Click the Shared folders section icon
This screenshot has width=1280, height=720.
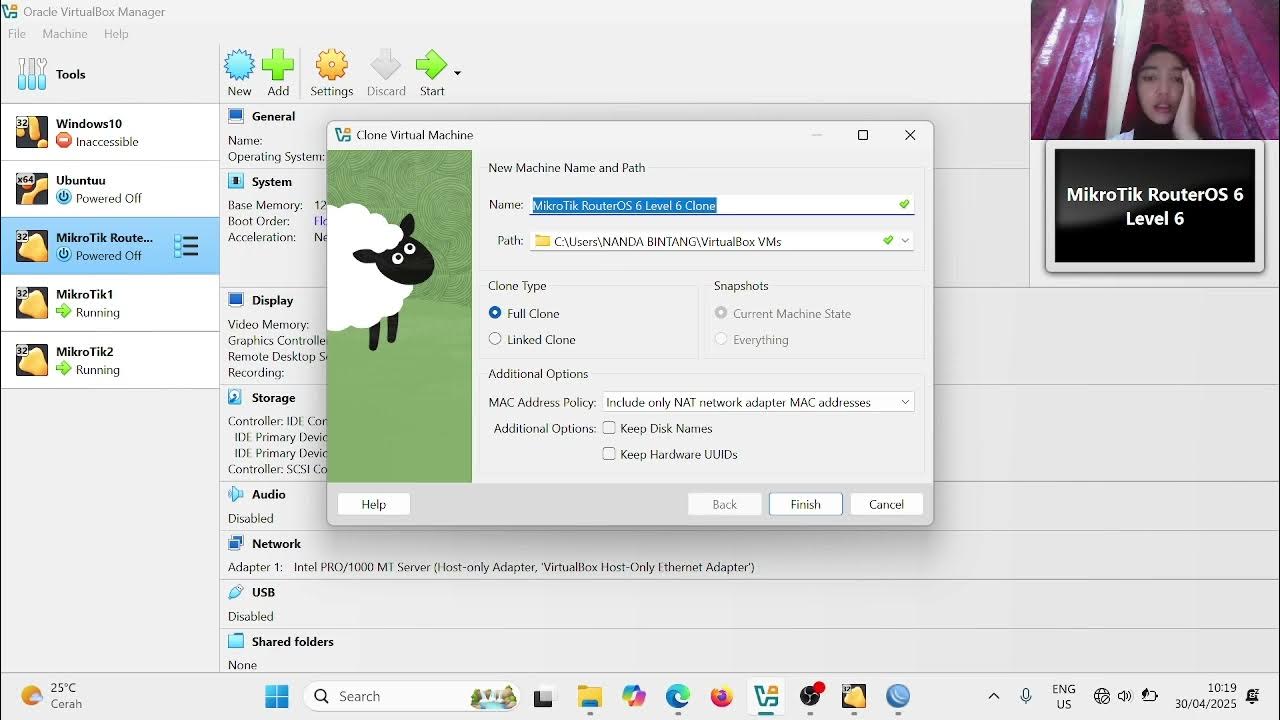tap(236, 641)
